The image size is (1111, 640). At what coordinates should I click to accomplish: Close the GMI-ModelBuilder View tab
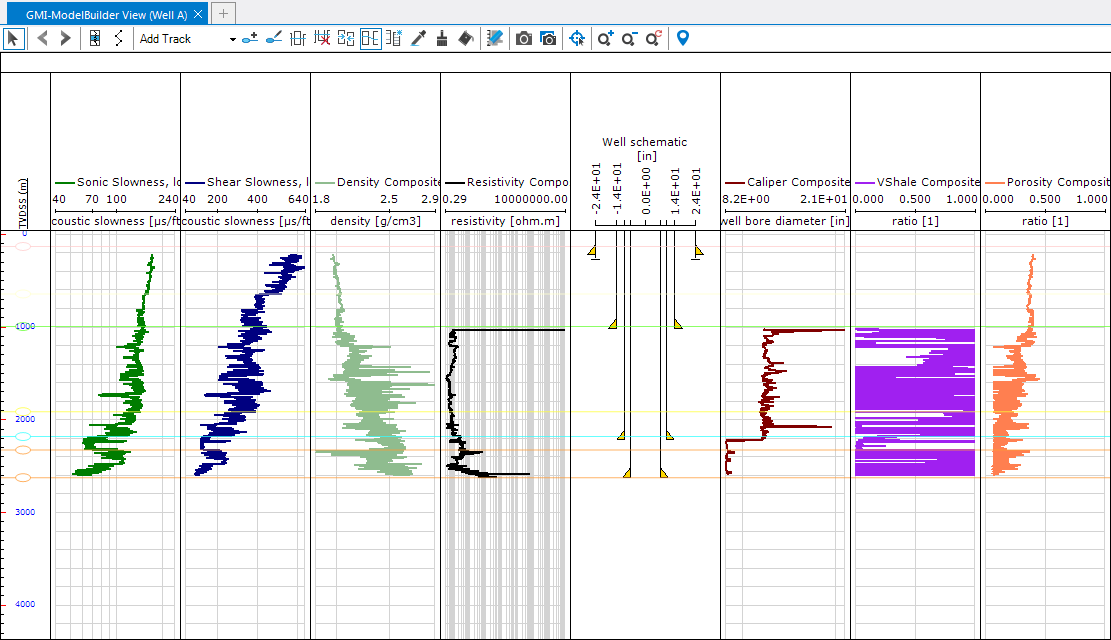(x=198, y=14)
